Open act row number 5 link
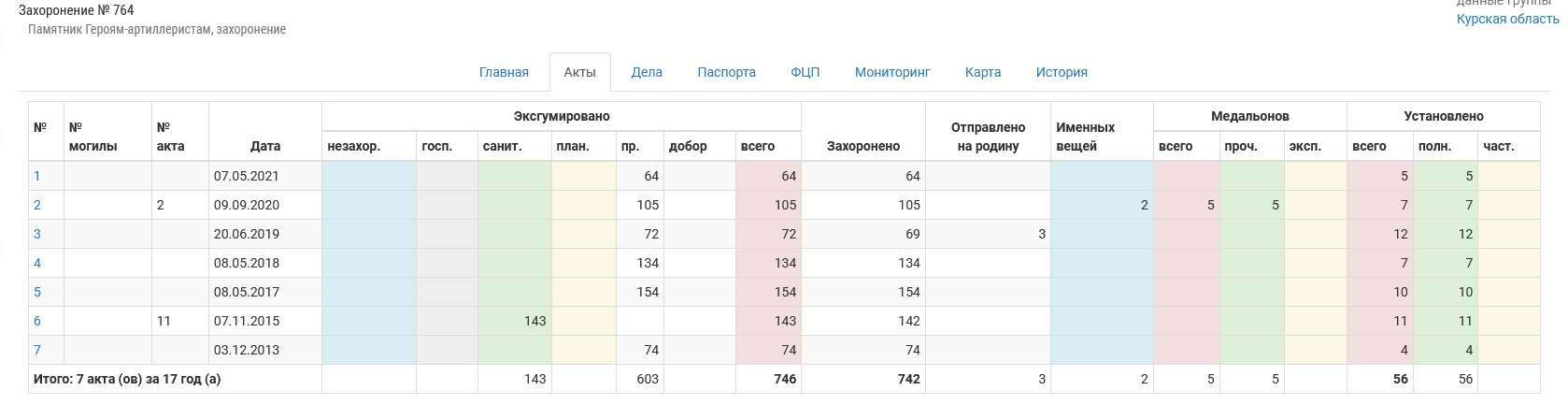 [x=37, y=292]
